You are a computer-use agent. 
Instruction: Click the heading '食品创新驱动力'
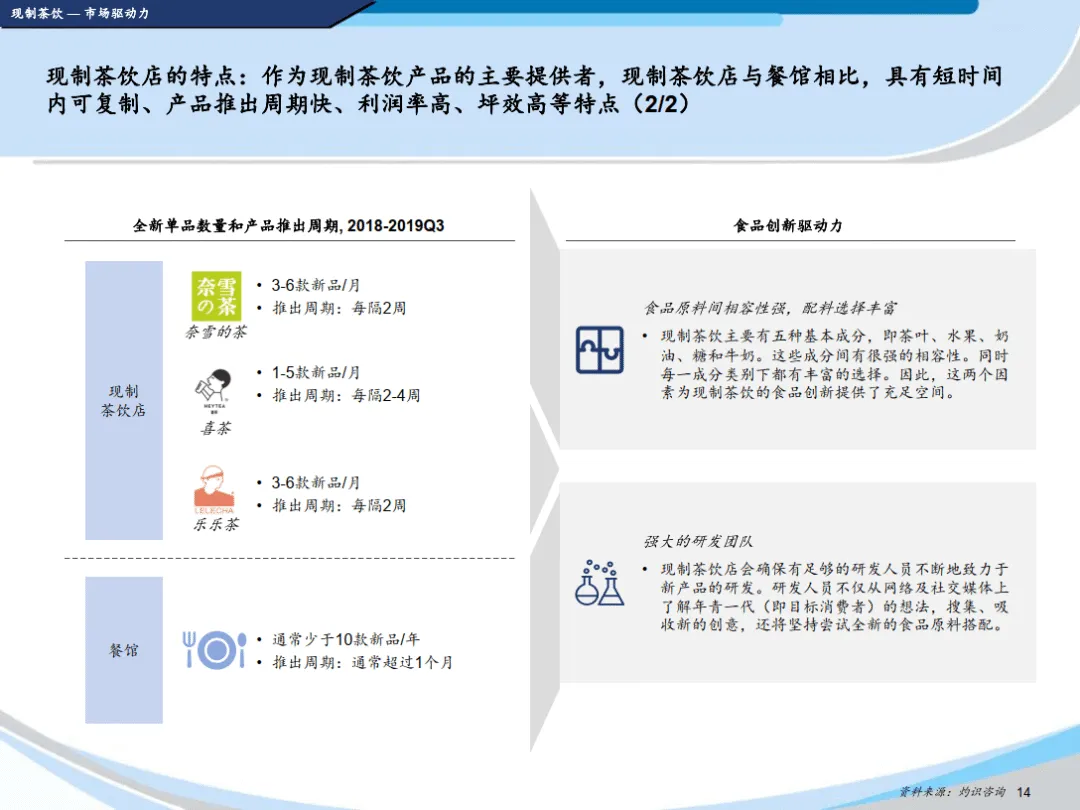[x=789, y=225]
